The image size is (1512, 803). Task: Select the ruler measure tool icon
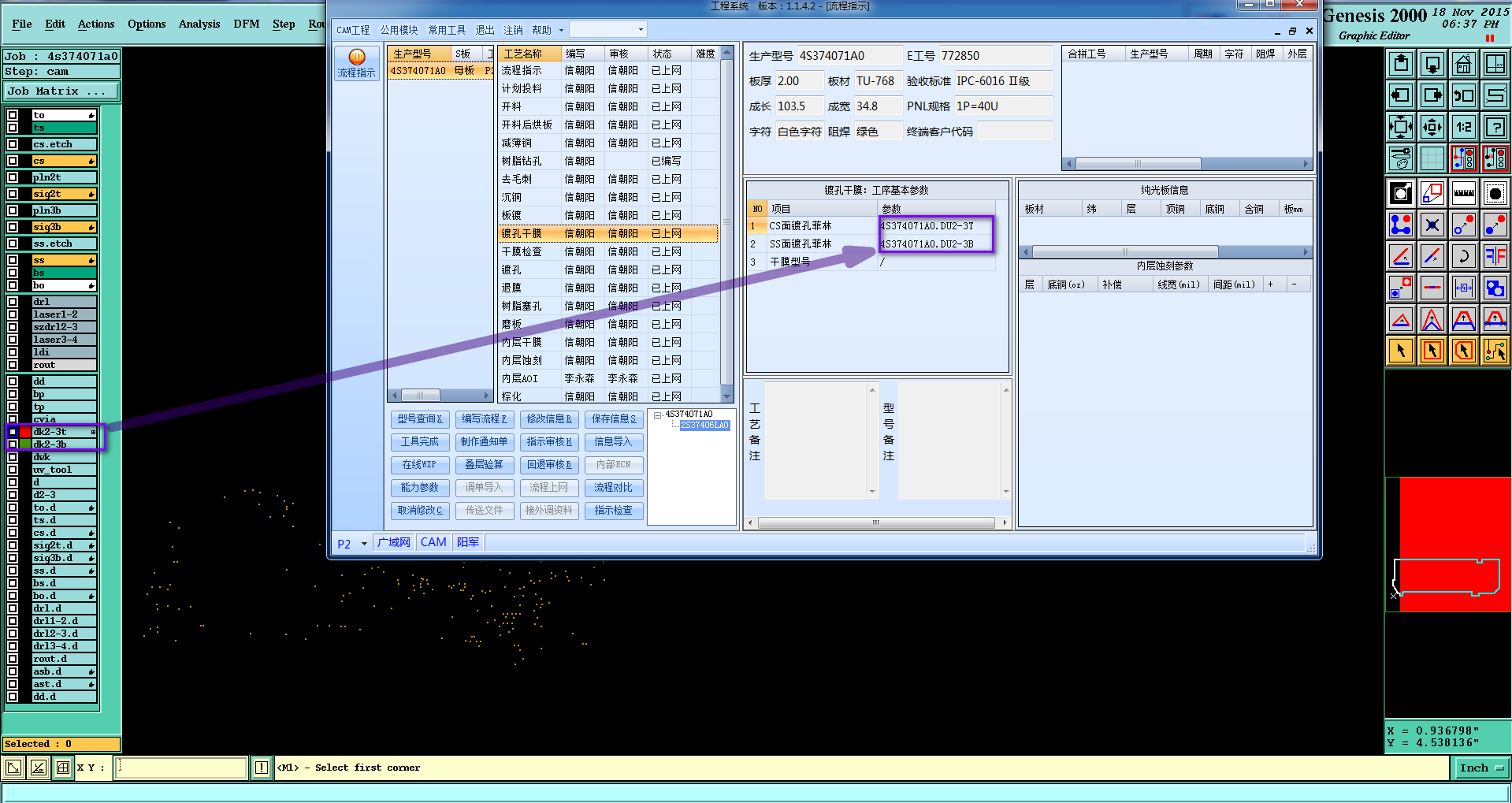1464,193
